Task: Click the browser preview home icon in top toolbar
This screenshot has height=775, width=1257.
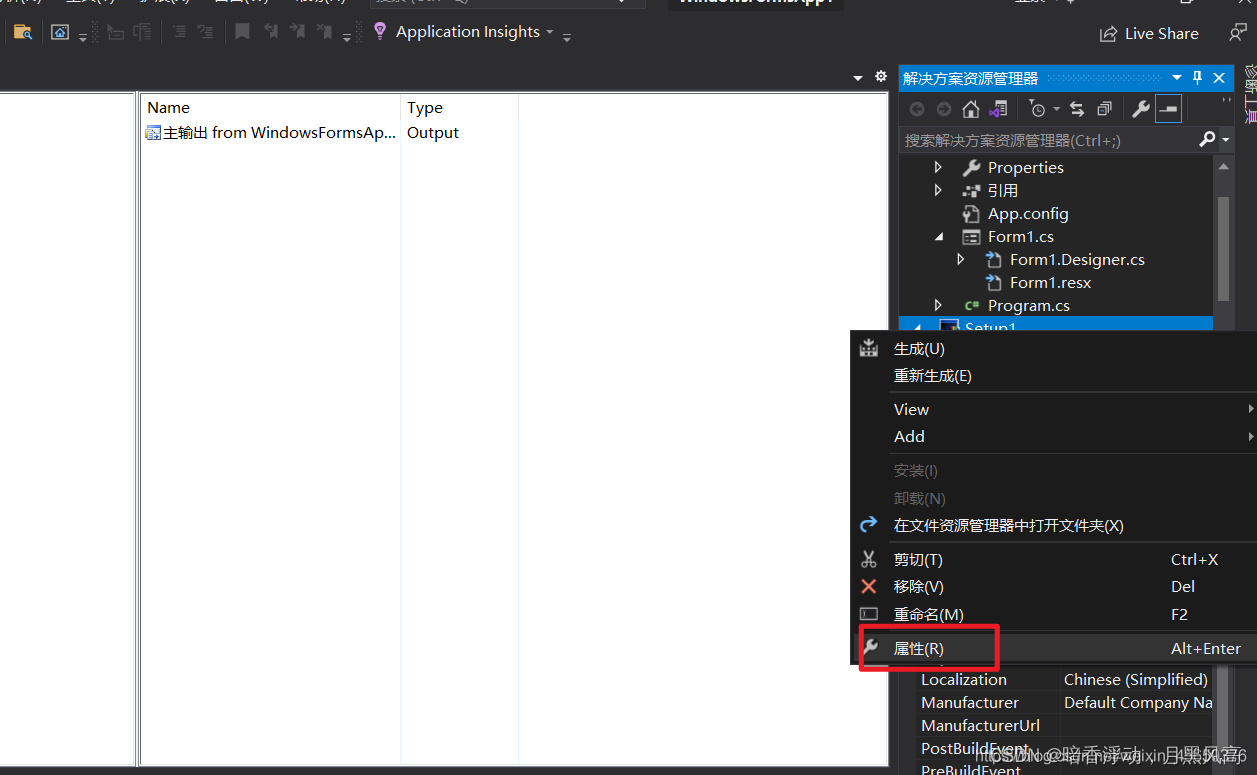Action: point(60,32)
